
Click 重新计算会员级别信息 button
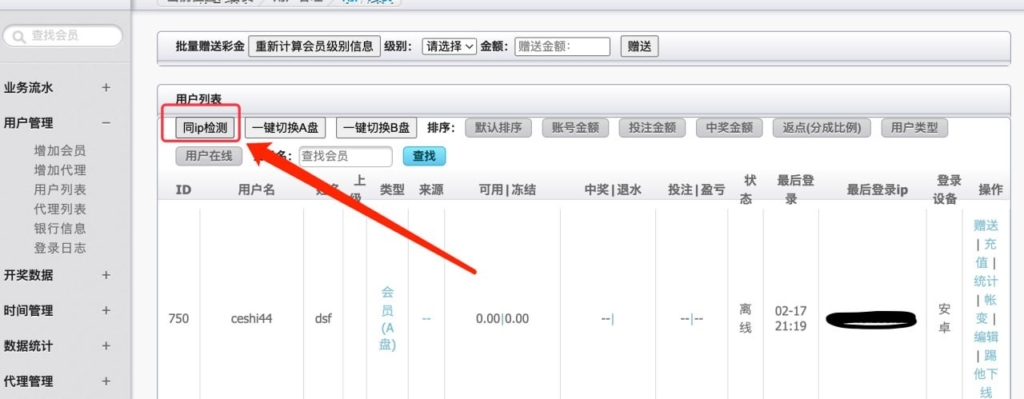pos(314,46)
